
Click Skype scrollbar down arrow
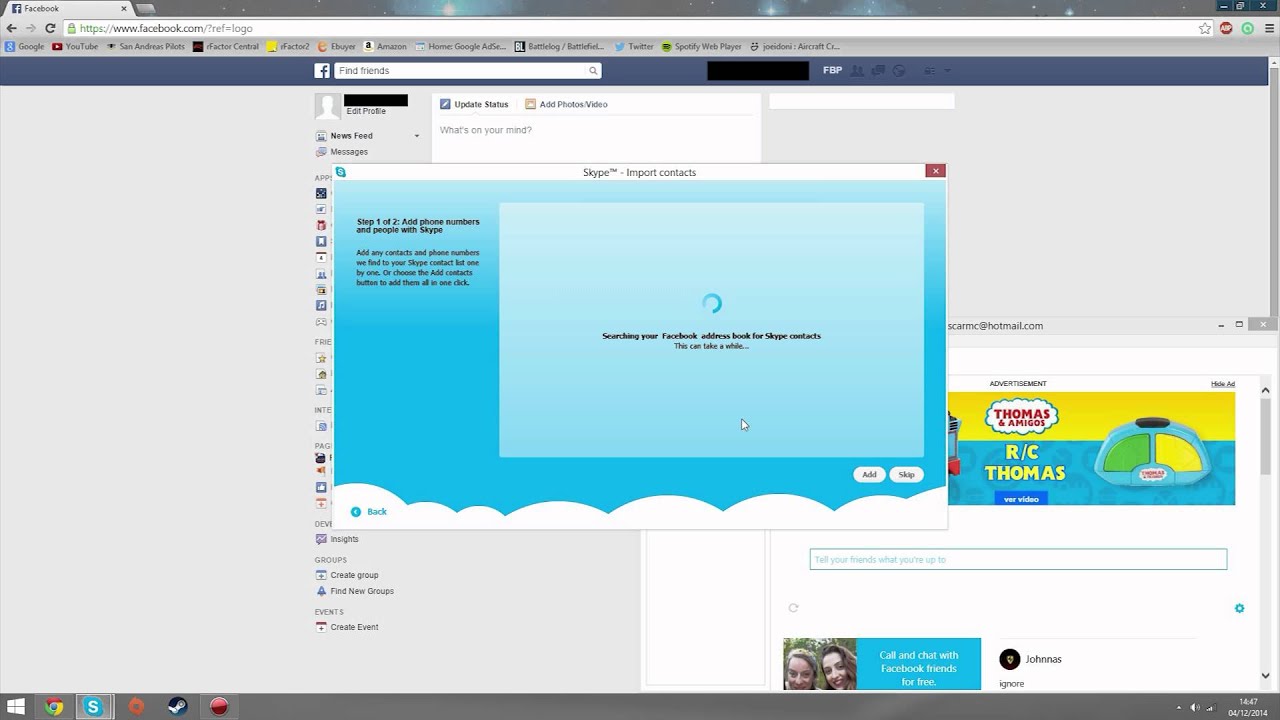pyautogui.click(x=1265, y=676)
